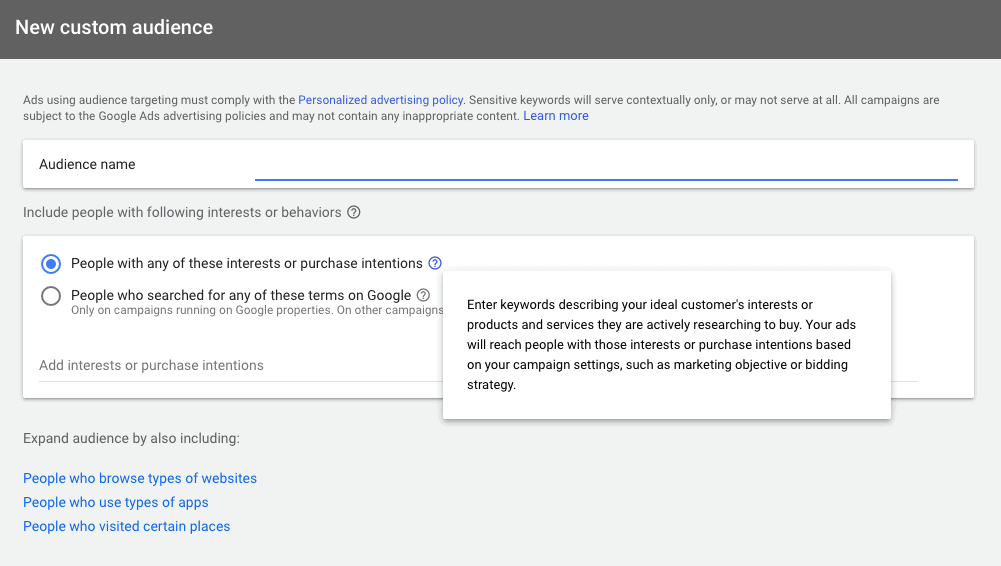The width and height of the screenshot is (1001, 566).
Task: Select the interests or purchase intentions radio button
Action: (51, 264)
